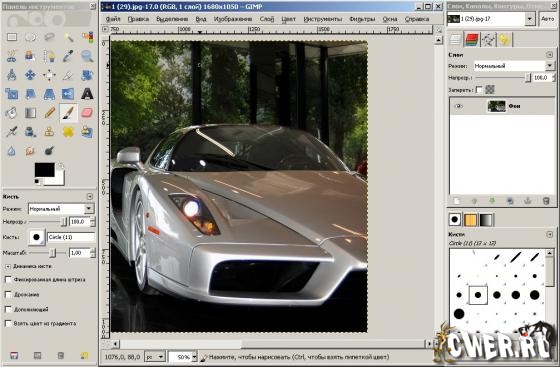The width and height of the screenshot is (560, 367).
Task: Open the Фильтры menu
Action: tap(362, 19)
